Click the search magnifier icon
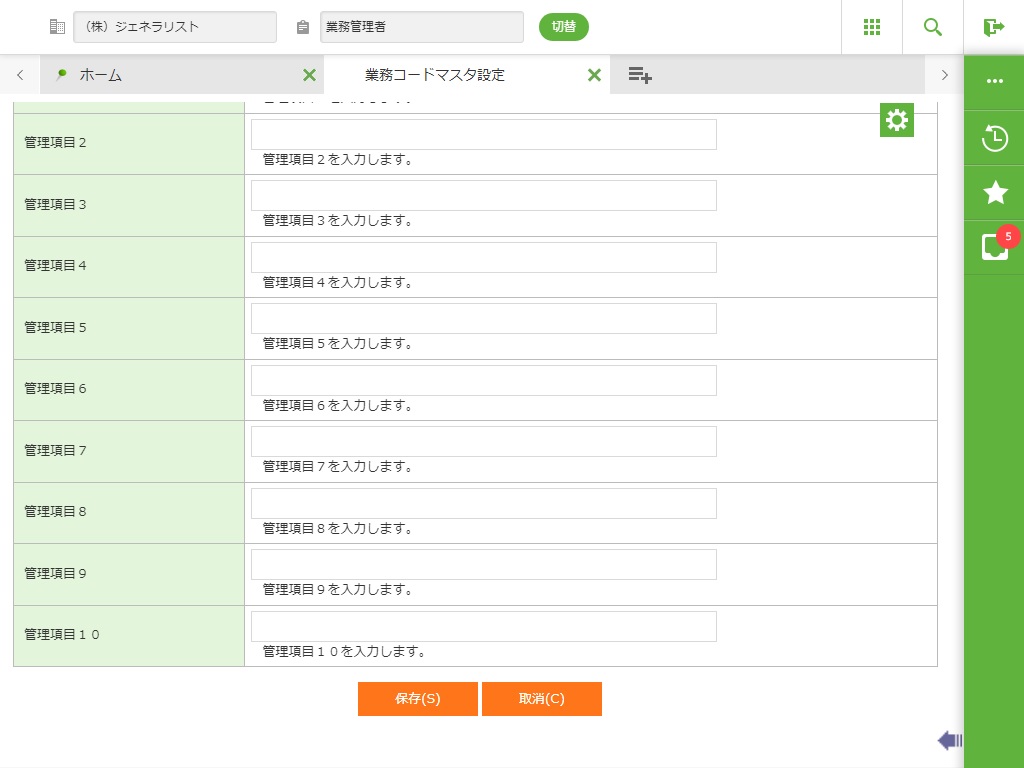This screenshot has height=768, width=1024. [933, 27]
